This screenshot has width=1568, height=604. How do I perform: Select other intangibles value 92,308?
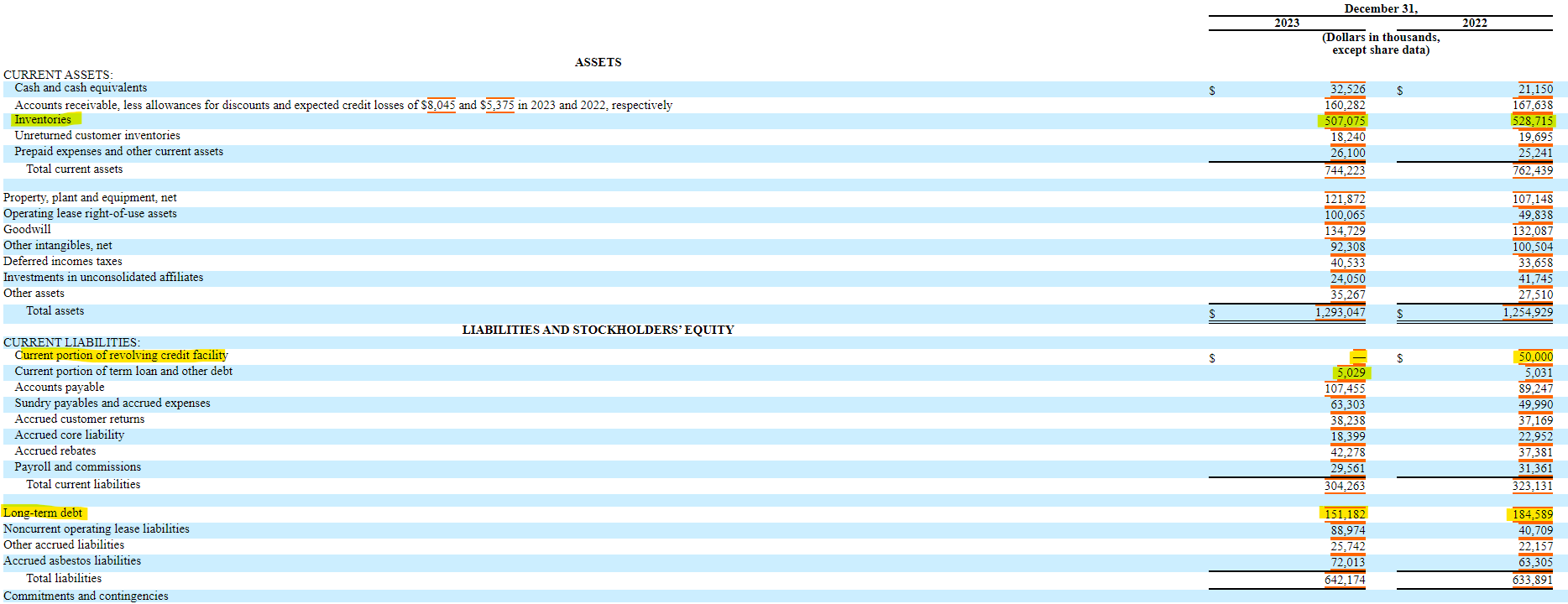click(x=1347, y=247)
